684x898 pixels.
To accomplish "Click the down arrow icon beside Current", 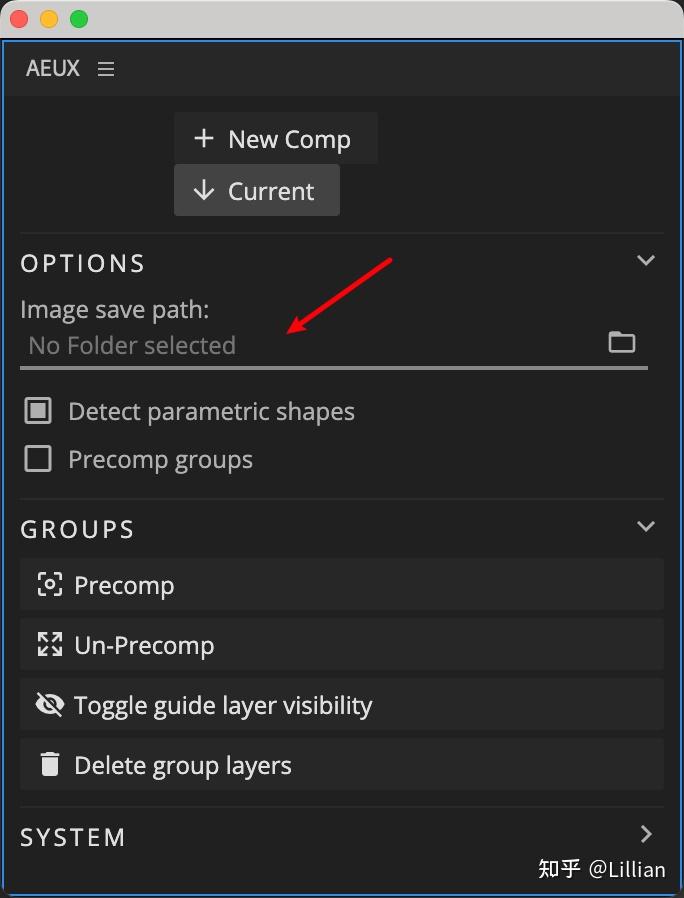I will click(x=204, y=191).
